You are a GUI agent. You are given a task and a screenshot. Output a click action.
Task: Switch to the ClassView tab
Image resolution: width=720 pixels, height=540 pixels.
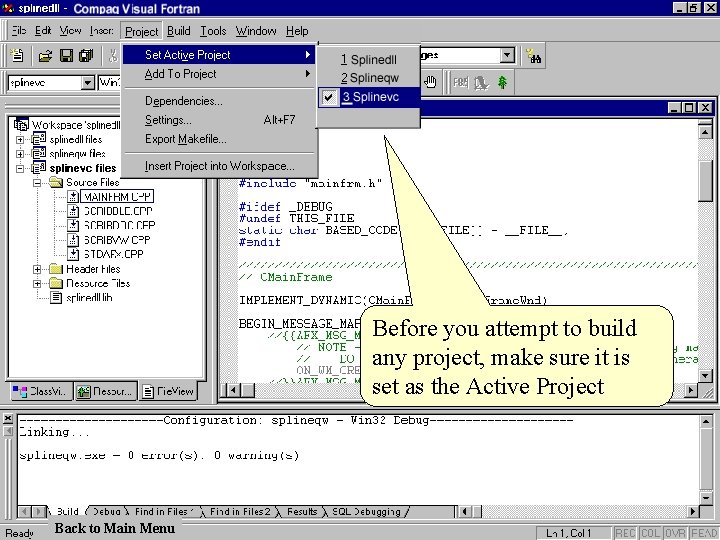pos(39,391)
